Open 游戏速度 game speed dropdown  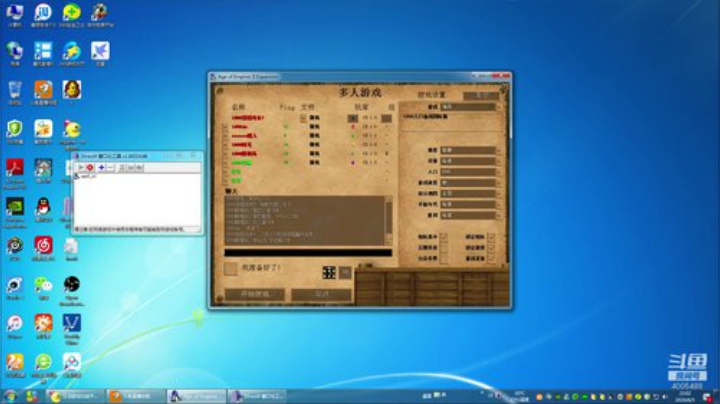(470, 183)
